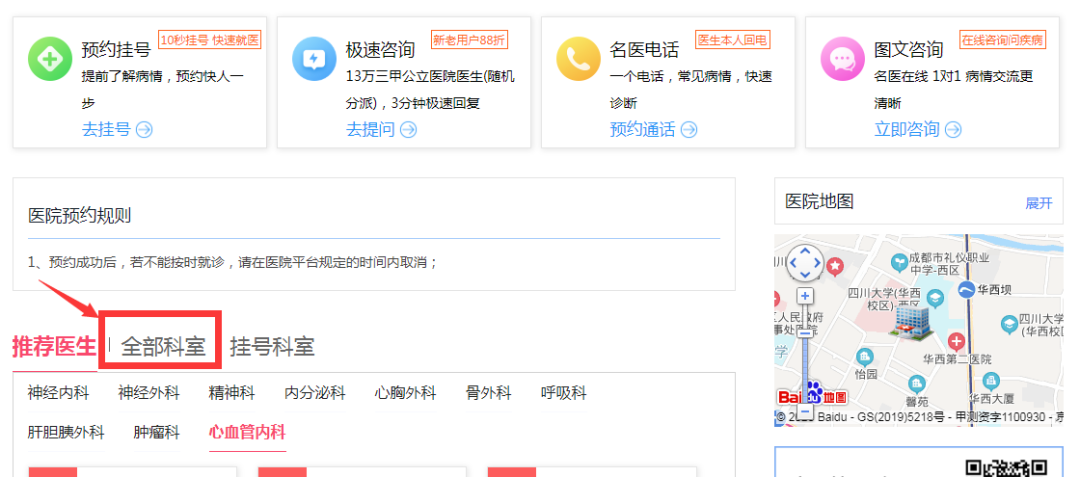Zoom in the map with plus button
The width and height of the screenshot is (1080, 477).
[x=805, y=297]
